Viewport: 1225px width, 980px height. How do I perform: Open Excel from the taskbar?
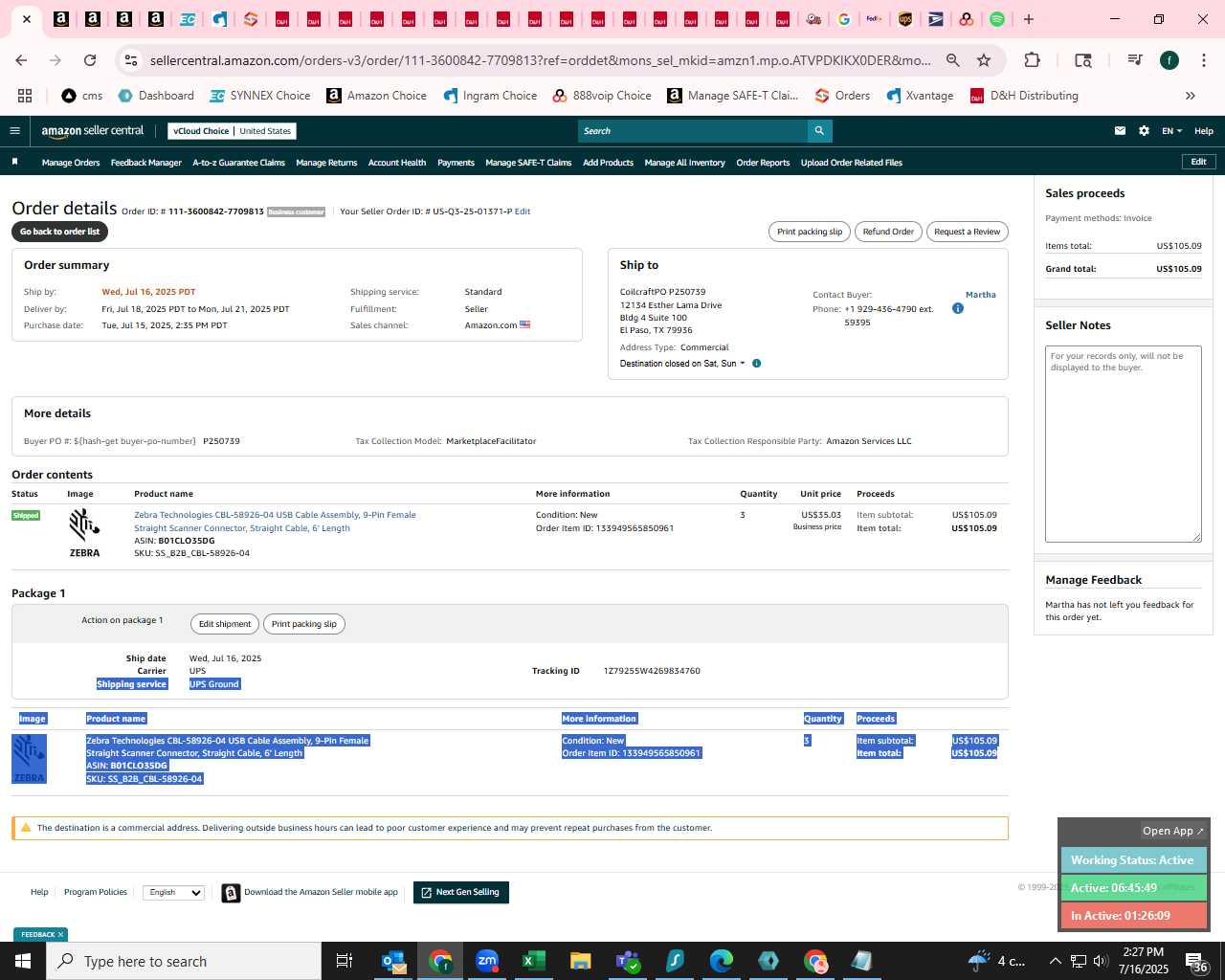click(534, 961)
